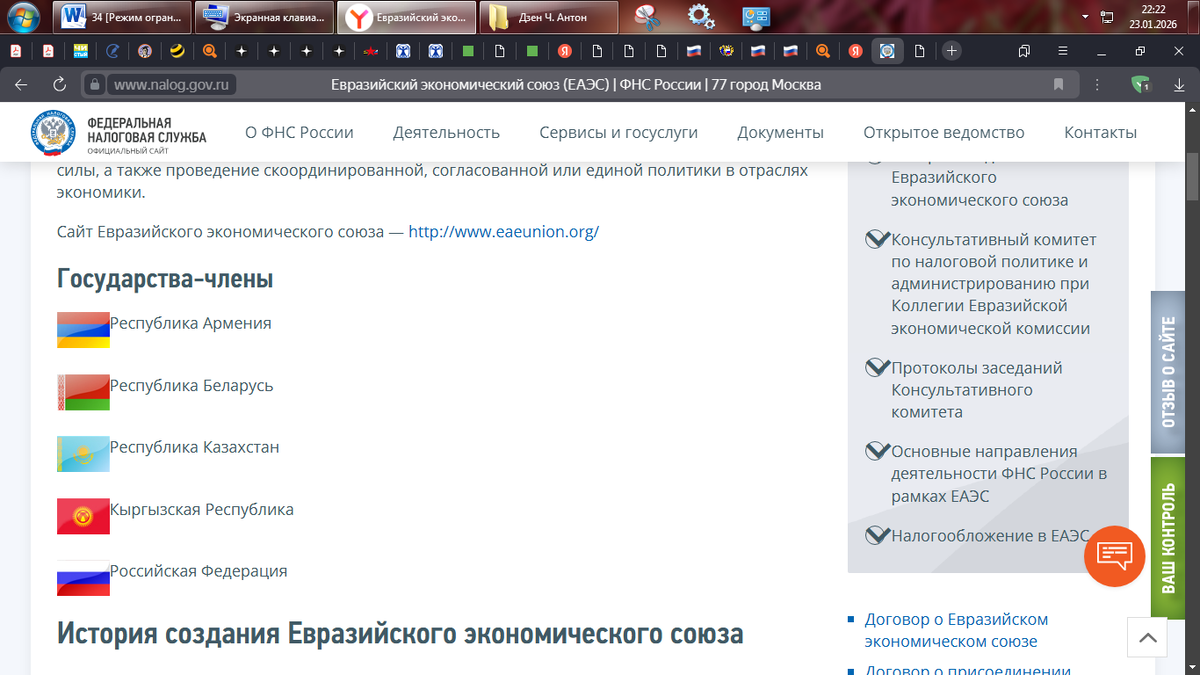This screenshot has width=1200, height=675.
Task: Open Протоколы заседаний Консультативного комитета link
Action: tap(978, 390)
